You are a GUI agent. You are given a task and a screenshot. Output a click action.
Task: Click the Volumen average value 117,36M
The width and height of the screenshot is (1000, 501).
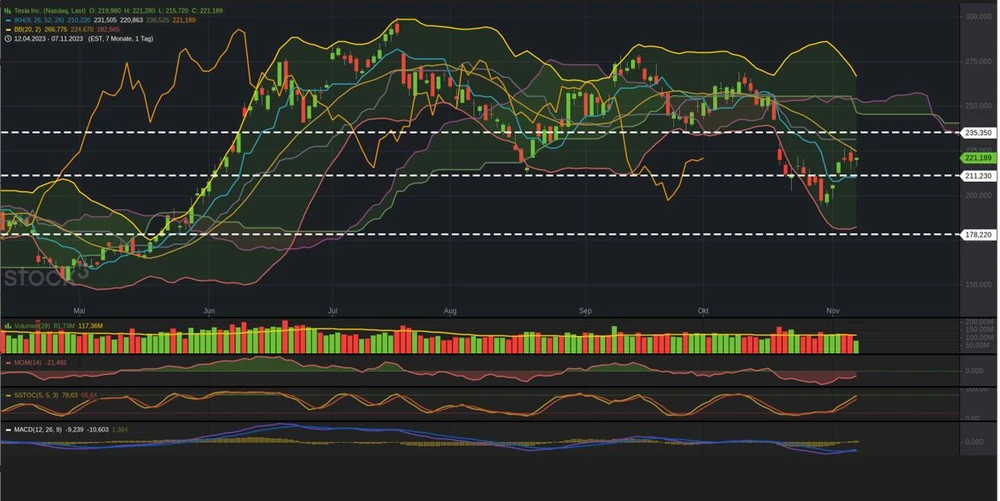pos(91,326)
